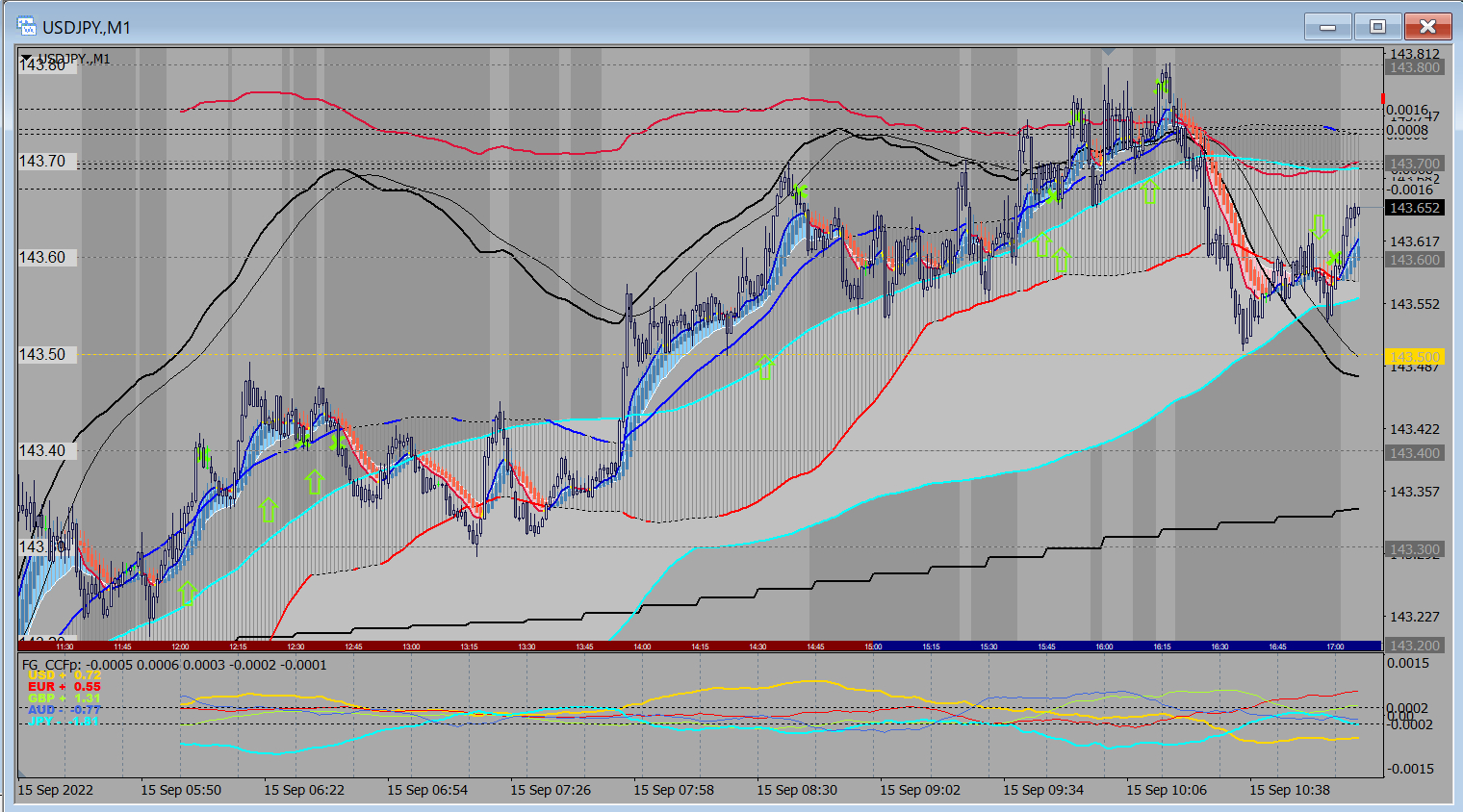Maximize the USDJPY.,M1 chart window
Screen dimensions: 1463x812
pyautogui.click(x=1377, y=27)
